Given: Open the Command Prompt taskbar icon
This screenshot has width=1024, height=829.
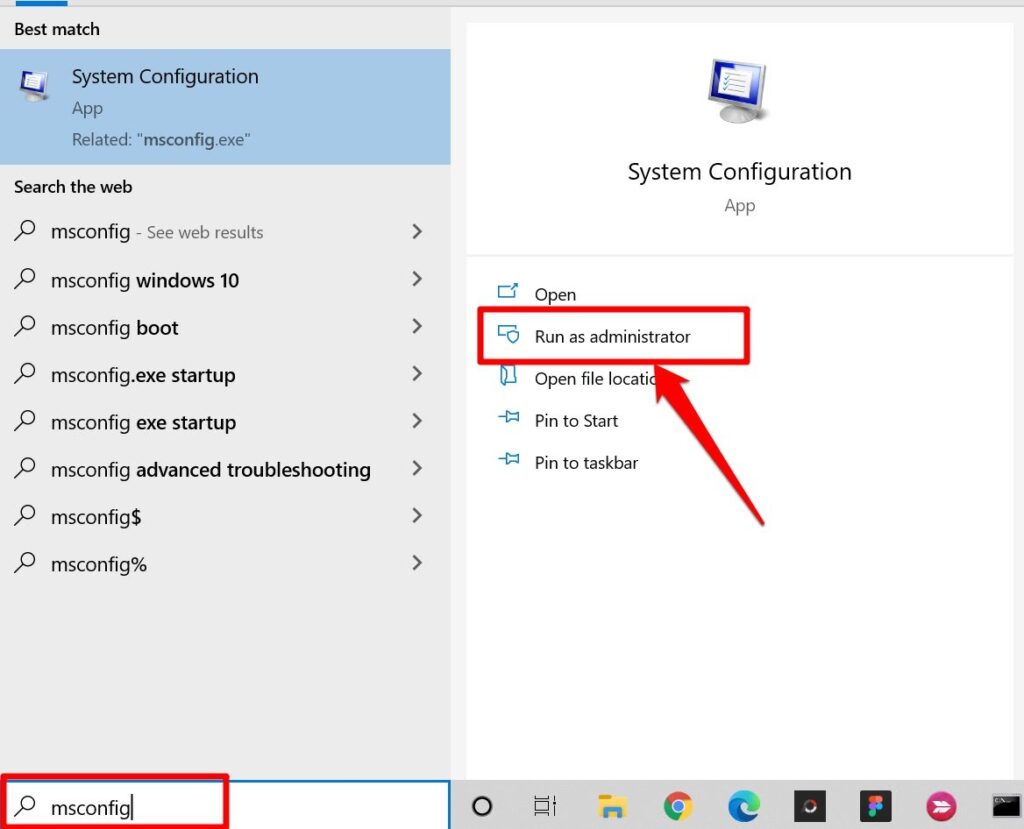Looking at the screenshot, I should 1006,806.
